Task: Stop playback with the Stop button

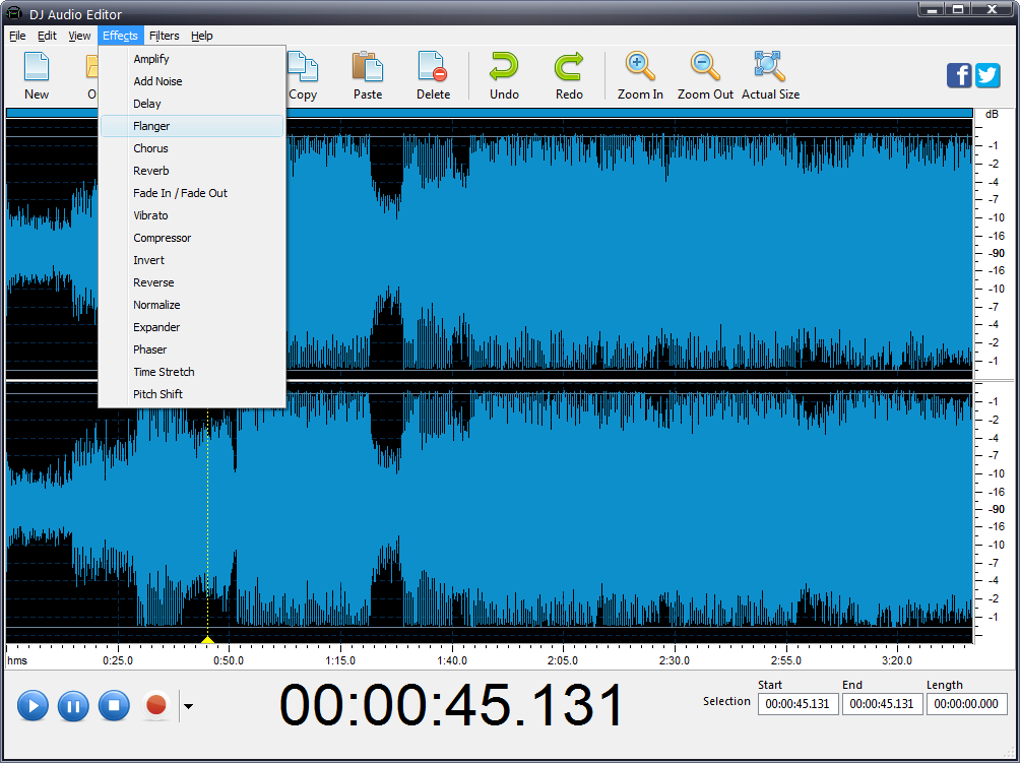Action: 114,706
